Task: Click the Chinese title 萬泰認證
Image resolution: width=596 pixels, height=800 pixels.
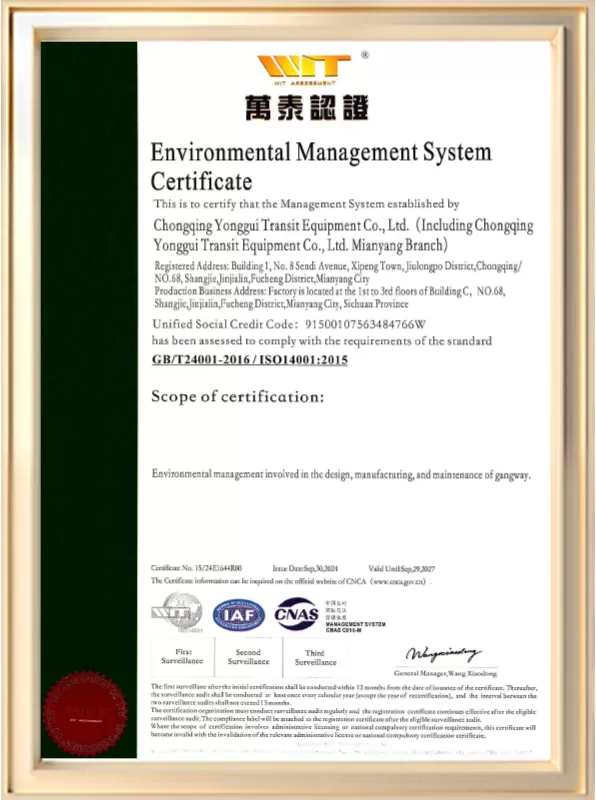Action: click(x=306, y=108)
